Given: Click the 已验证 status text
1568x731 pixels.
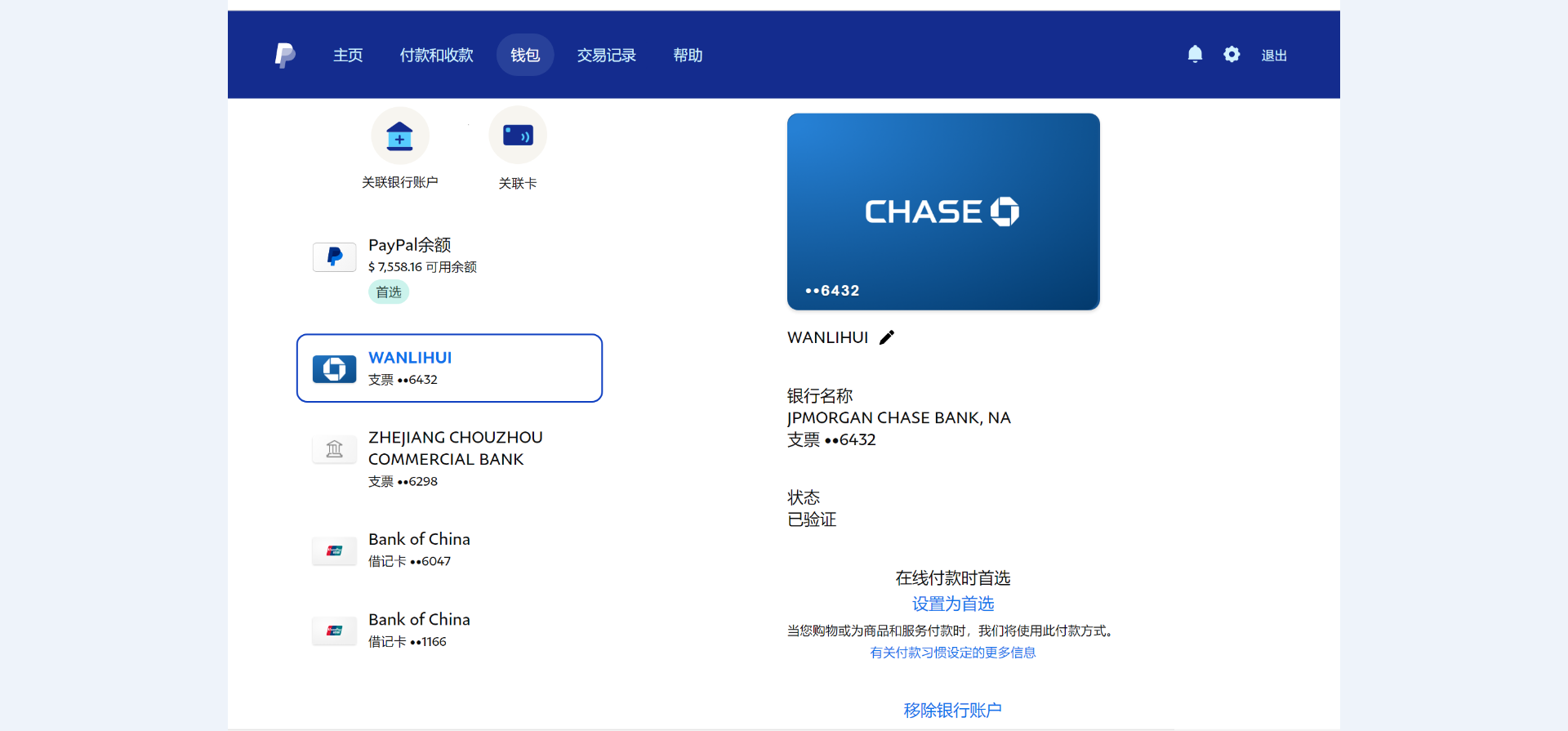Looking at the screenshot, I should 812,519.
